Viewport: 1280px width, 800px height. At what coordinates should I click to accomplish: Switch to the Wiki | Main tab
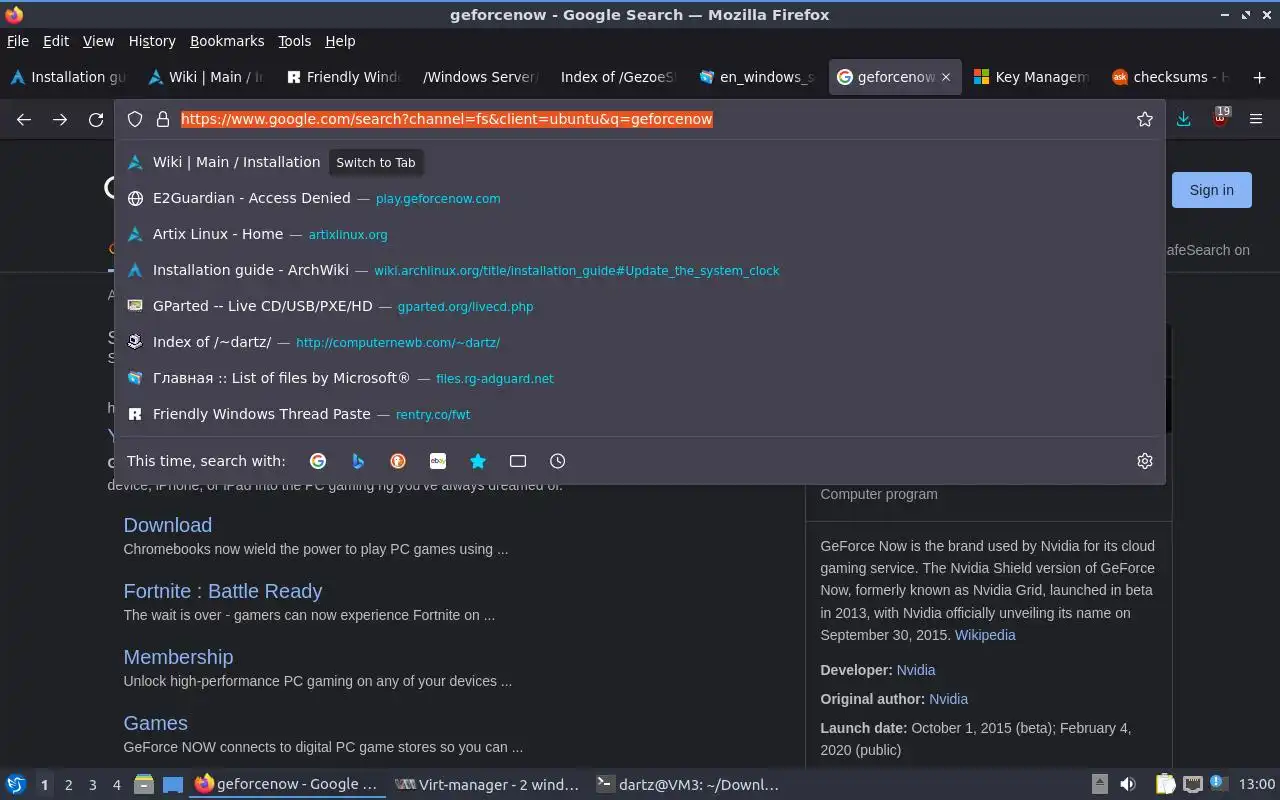(x=206, y=77)
